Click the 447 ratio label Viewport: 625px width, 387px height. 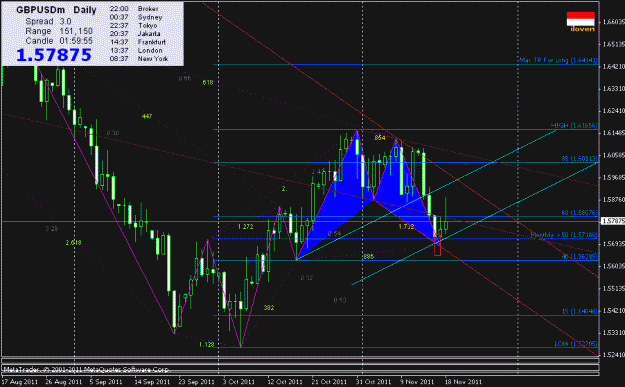[x=147, y=116]
